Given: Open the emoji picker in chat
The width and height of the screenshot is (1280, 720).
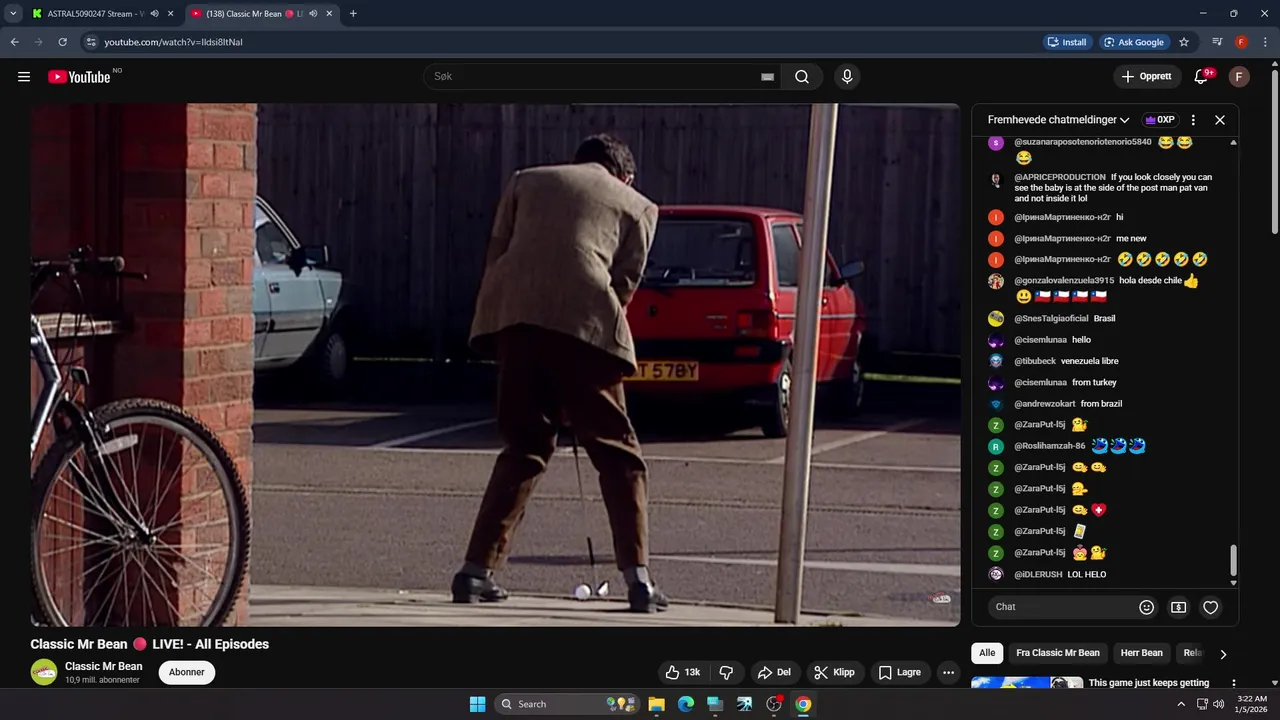Looking at the screenshot, I should click(1147, 607).
